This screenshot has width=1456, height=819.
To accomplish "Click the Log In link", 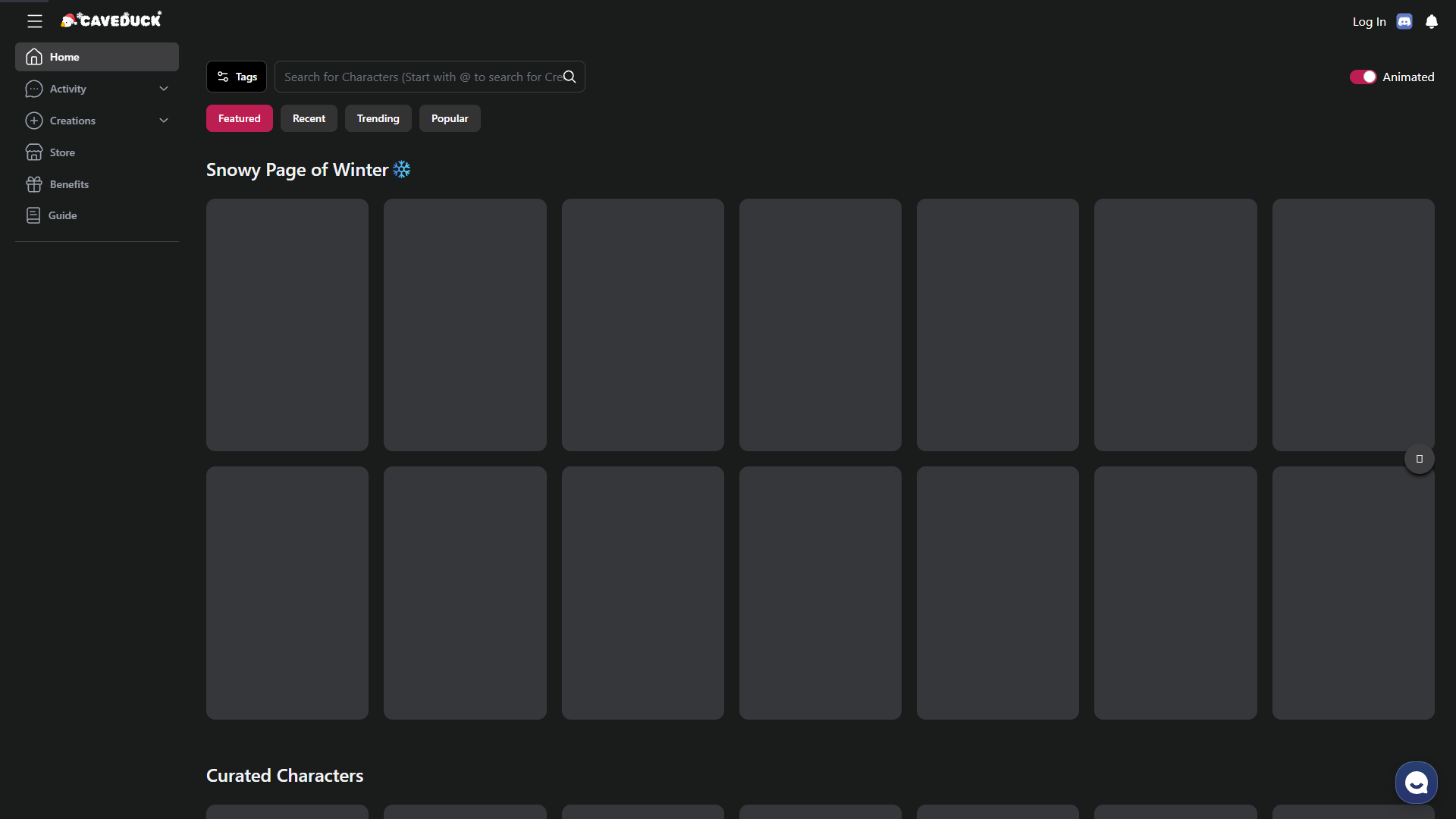I will (1369, 22).
